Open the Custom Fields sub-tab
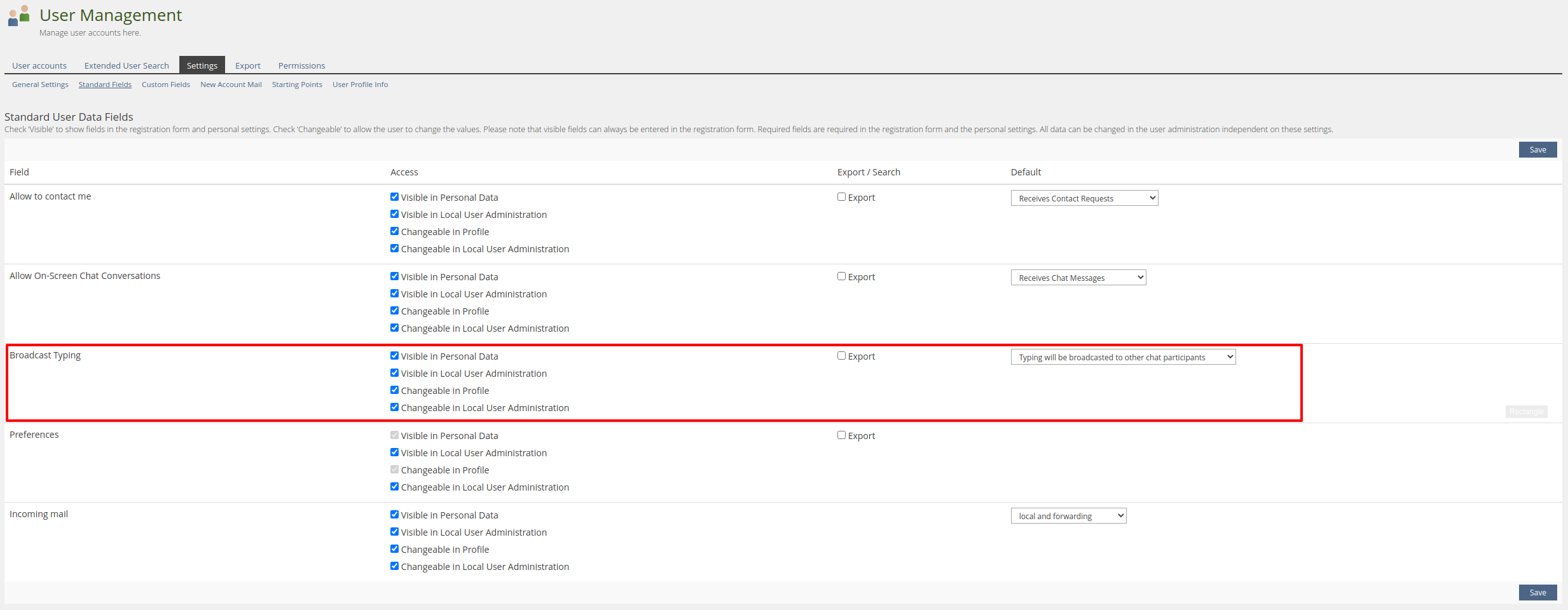Image resolution: width=1568 pixels, height=610 pixels. [x=165, y=85]
